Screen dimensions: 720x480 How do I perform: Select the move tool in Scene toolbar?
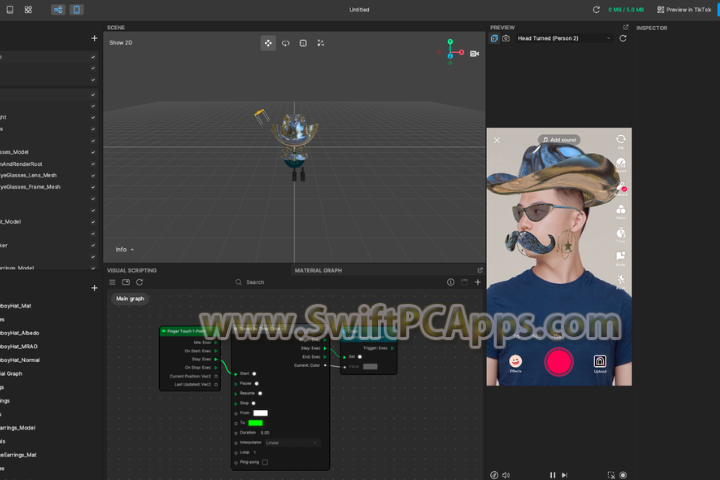(x=268, y=43)
